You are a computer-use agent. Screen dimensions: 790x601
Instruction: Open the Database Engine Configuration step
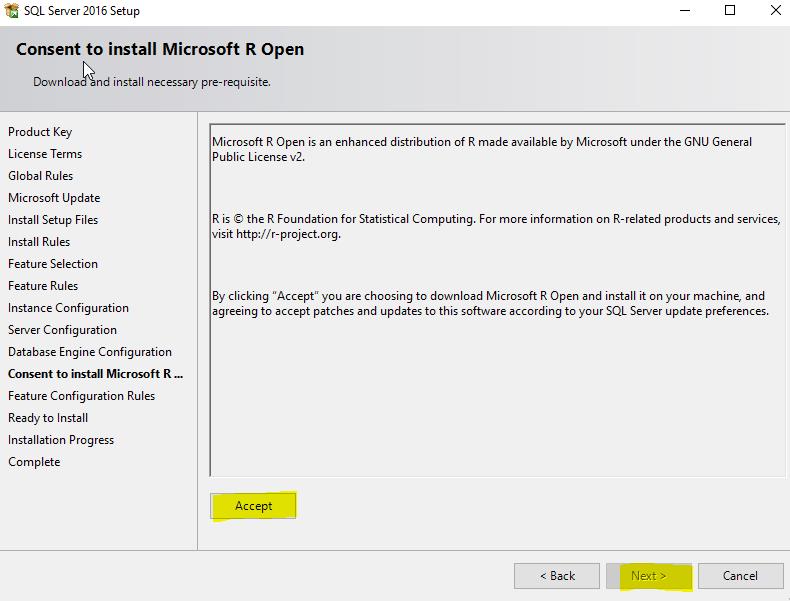tap(90, 352)
